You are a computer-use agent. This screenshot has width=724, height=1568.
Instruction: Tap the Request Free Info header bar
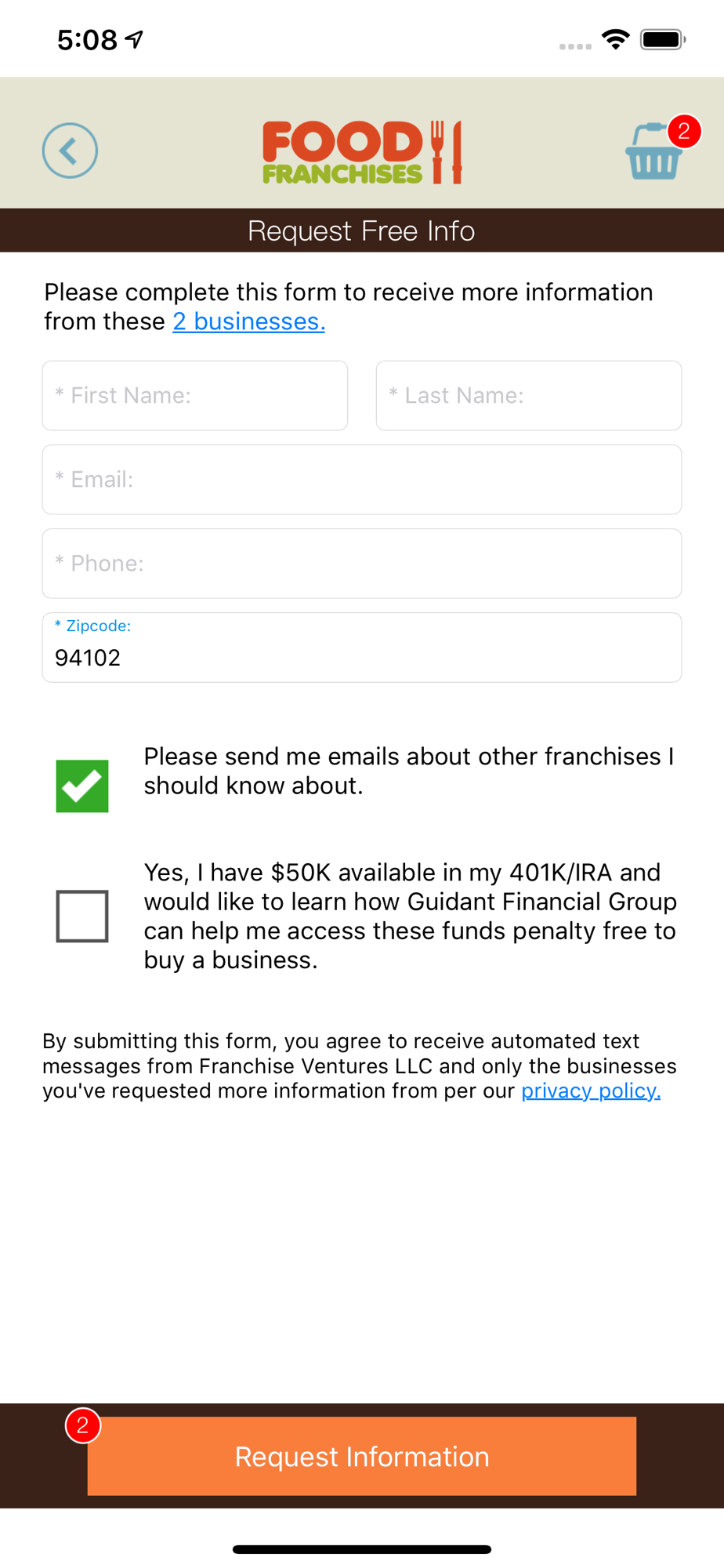pos(362,230)
